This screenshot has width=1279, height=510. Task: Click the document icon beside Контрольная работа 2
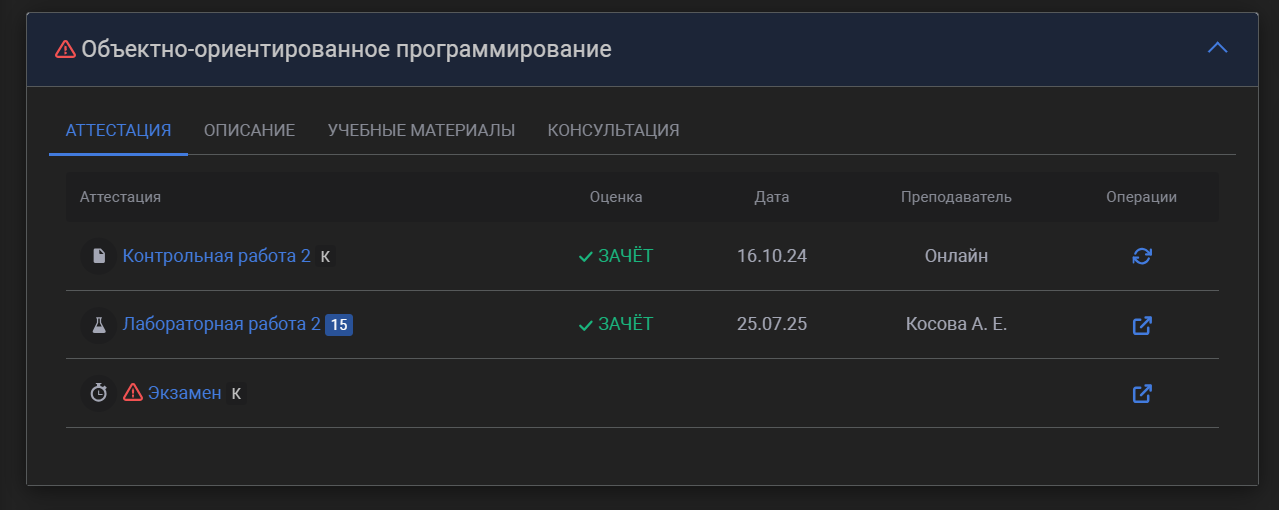(99, 256)
